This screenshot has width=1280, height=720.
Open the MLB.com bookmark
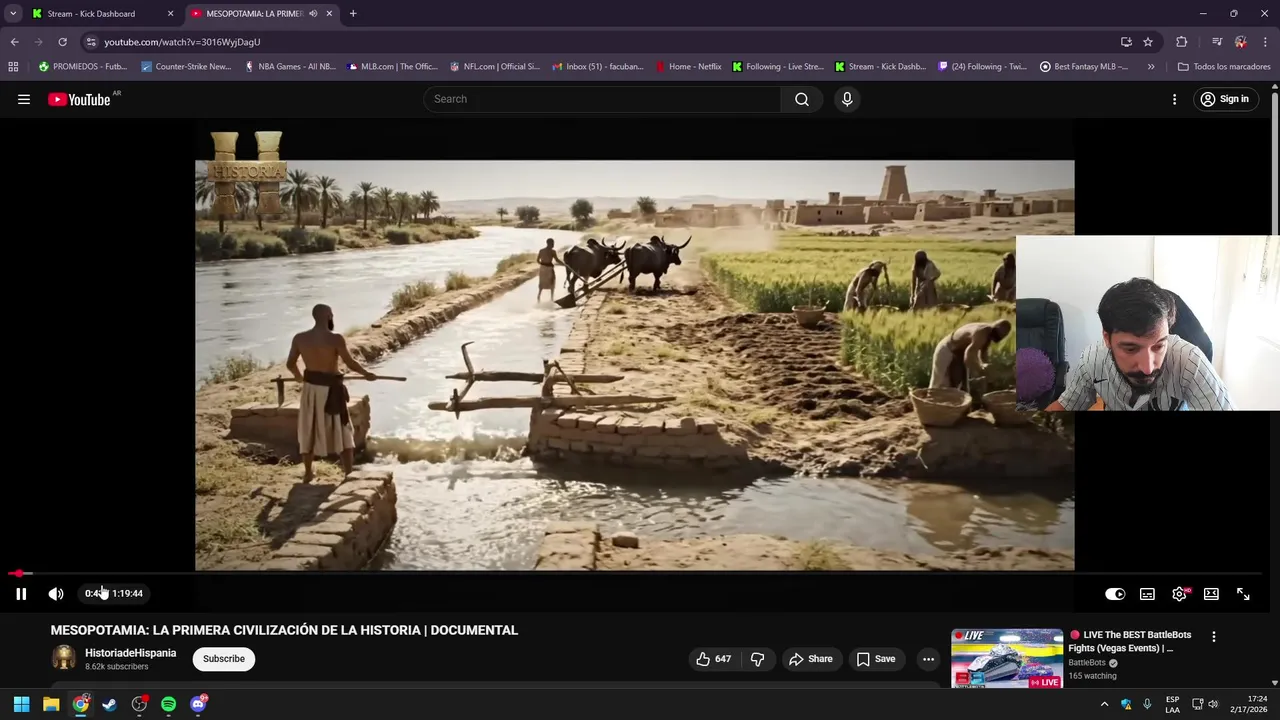tap(392, 67)
